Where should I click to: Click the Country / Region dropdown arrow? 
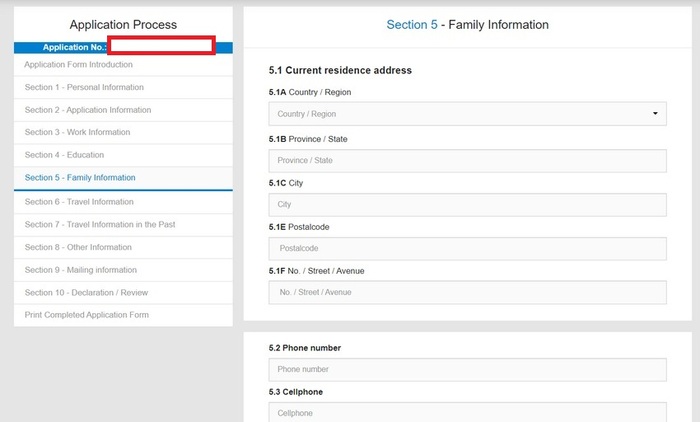pyautogui.click(x=656, y=114)
